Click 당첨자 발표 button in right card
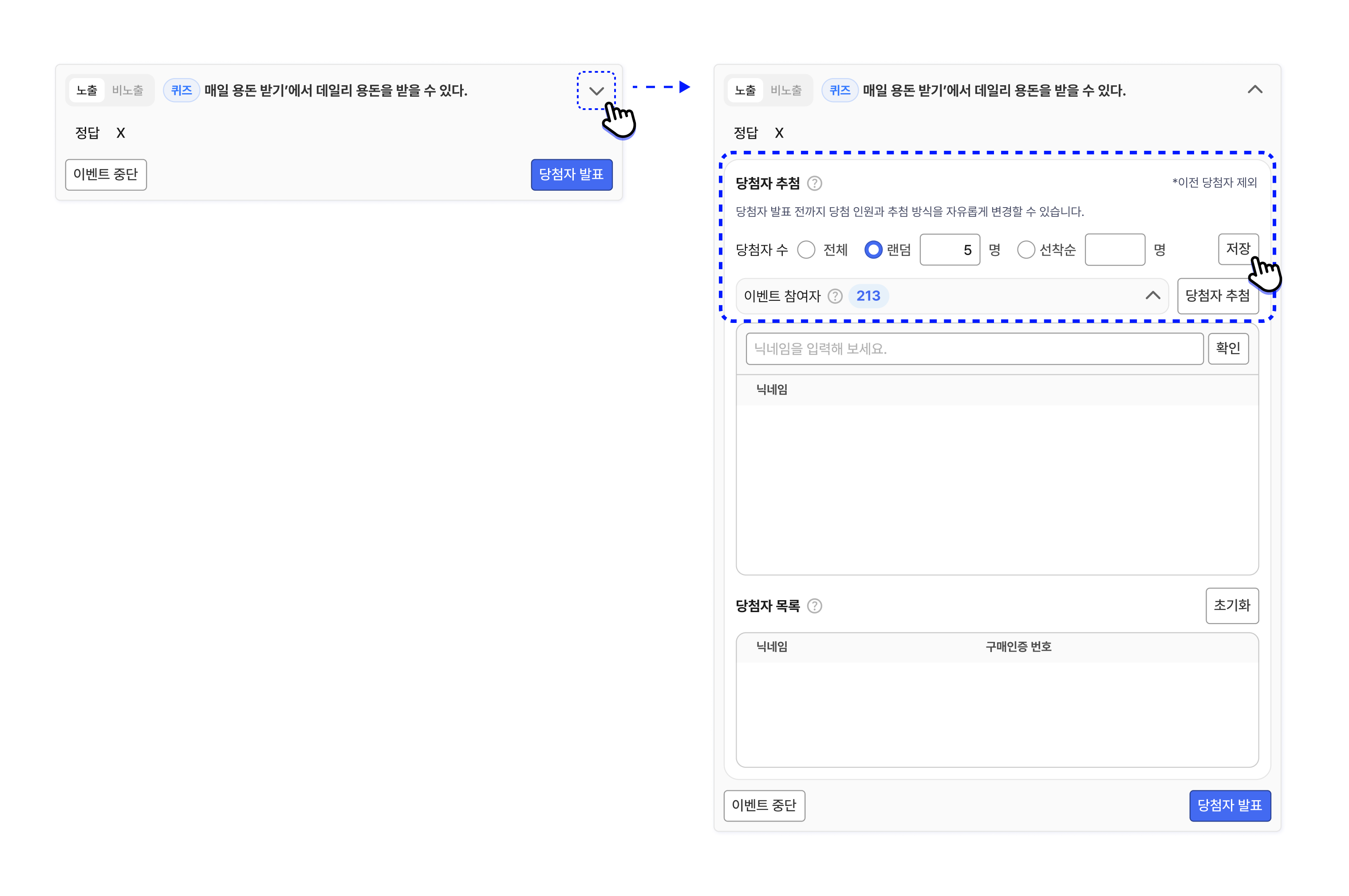Image resolution: width=1349 pixels, height=896 pixels. click(x=1230, y=805)
